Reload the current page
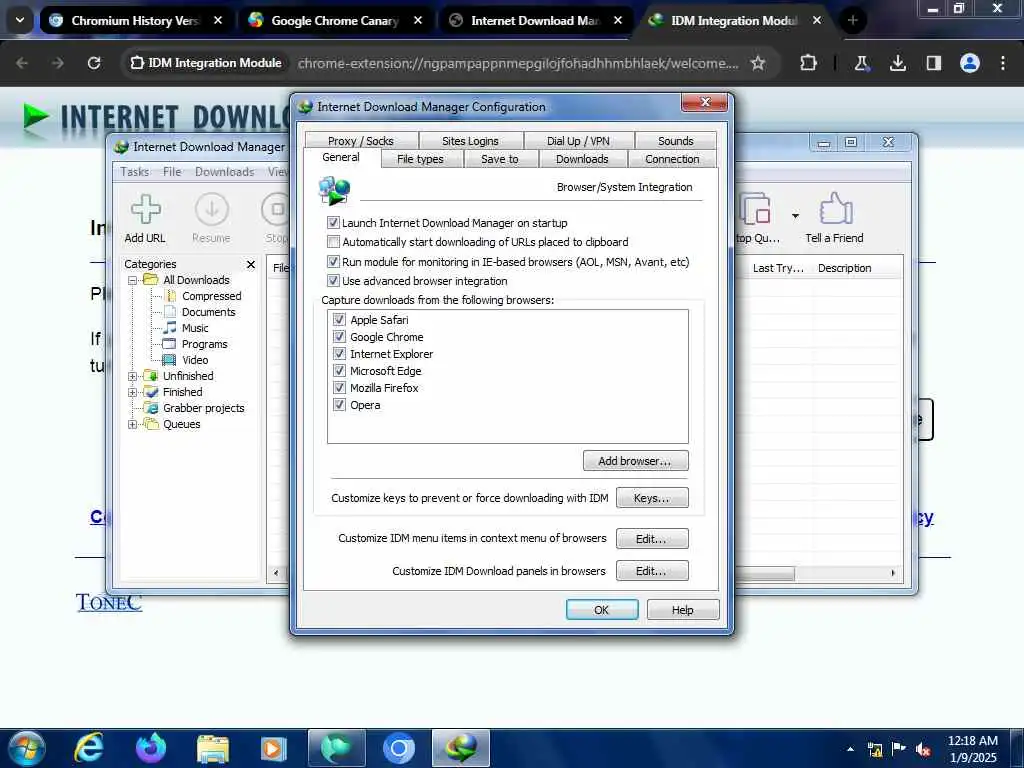Viewport: 1024px width, 768px height. coord(94,63)
